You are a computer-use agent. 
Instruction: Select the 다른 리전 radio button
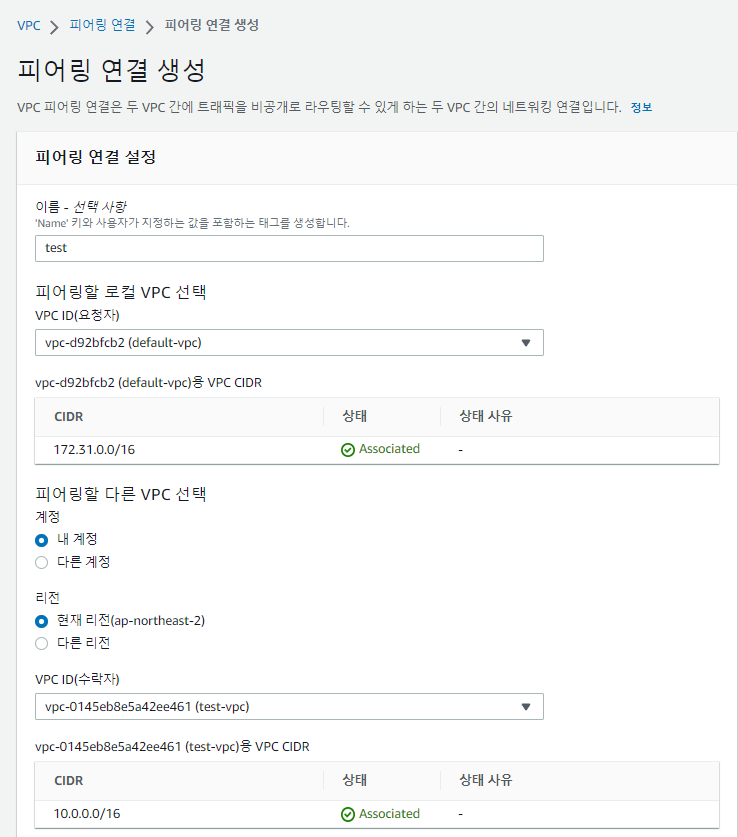(x=42, y=643)
